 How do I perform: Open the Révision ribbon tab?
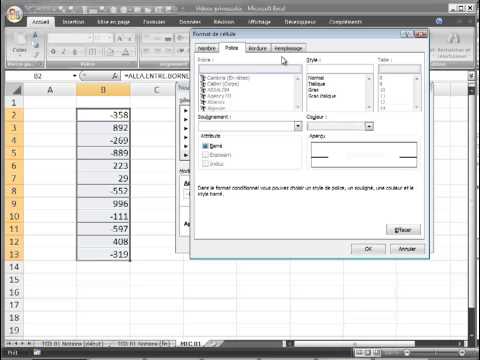coord(224,22)
